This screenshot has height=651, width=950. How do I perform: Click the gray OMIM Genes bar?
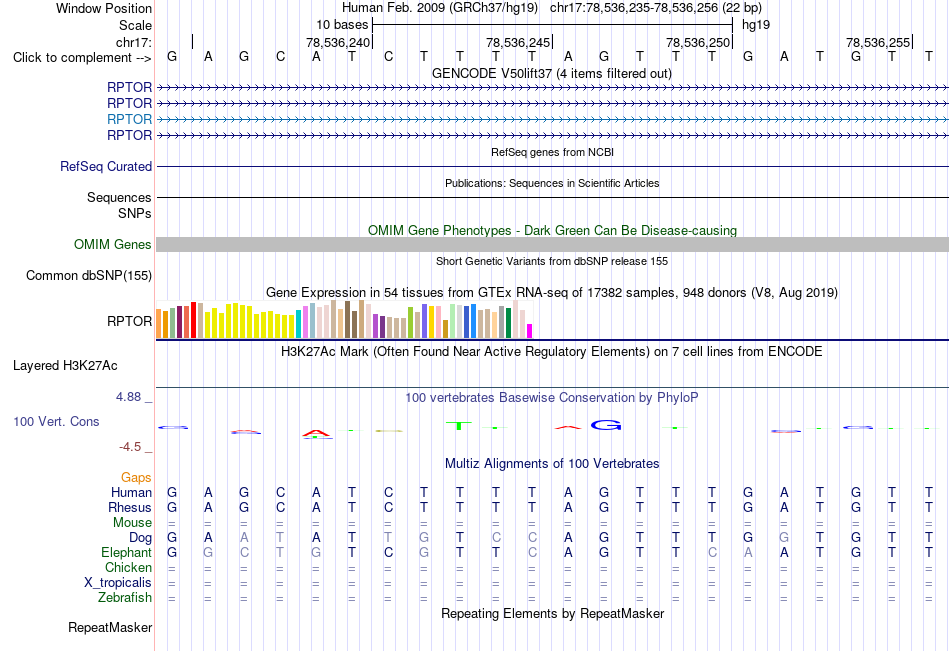point(552,244)
